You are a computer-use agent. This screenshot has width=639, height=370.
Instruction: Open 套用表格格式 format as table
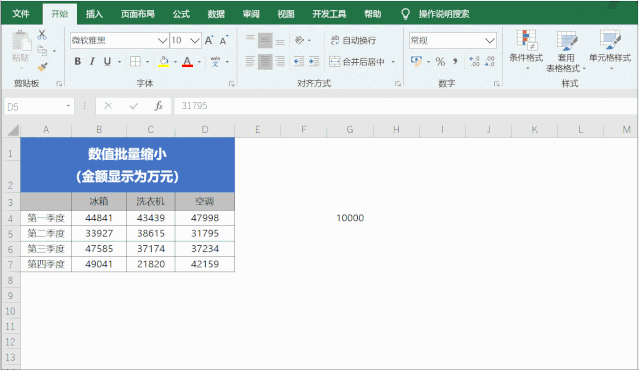pos(566,51)
